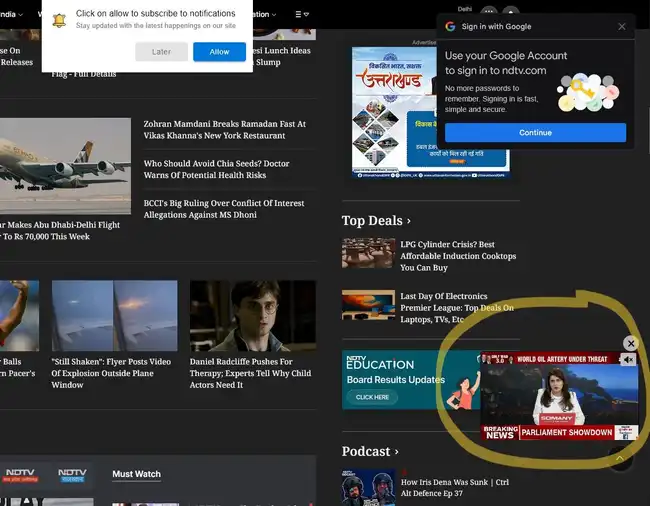650x506 pixels.
Task: Unmute the floating live video player
Action: pyautogui.click(x=628, y=360)
